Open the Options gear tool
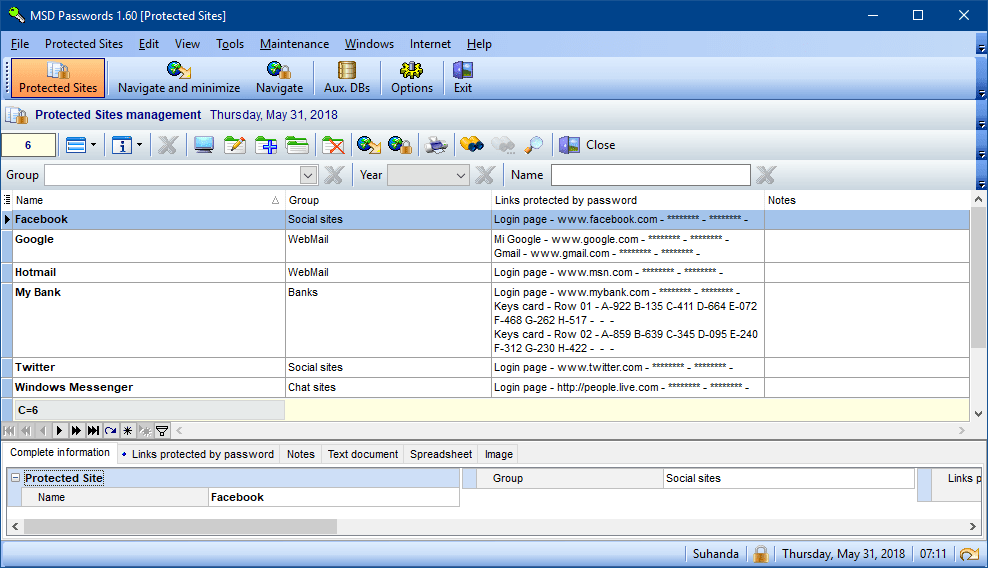Image resolution: width=988 pixels, height=568 pixels. pyautogui.click(x=411, y=78)
